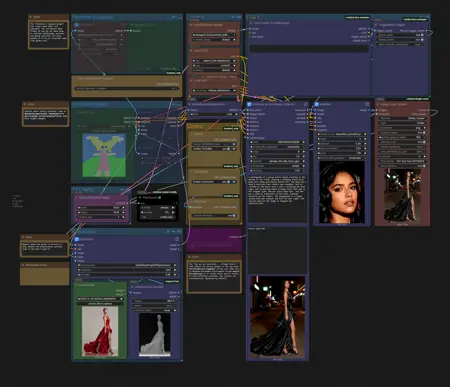Select the woman's portrait preview image

coord(342,192)
